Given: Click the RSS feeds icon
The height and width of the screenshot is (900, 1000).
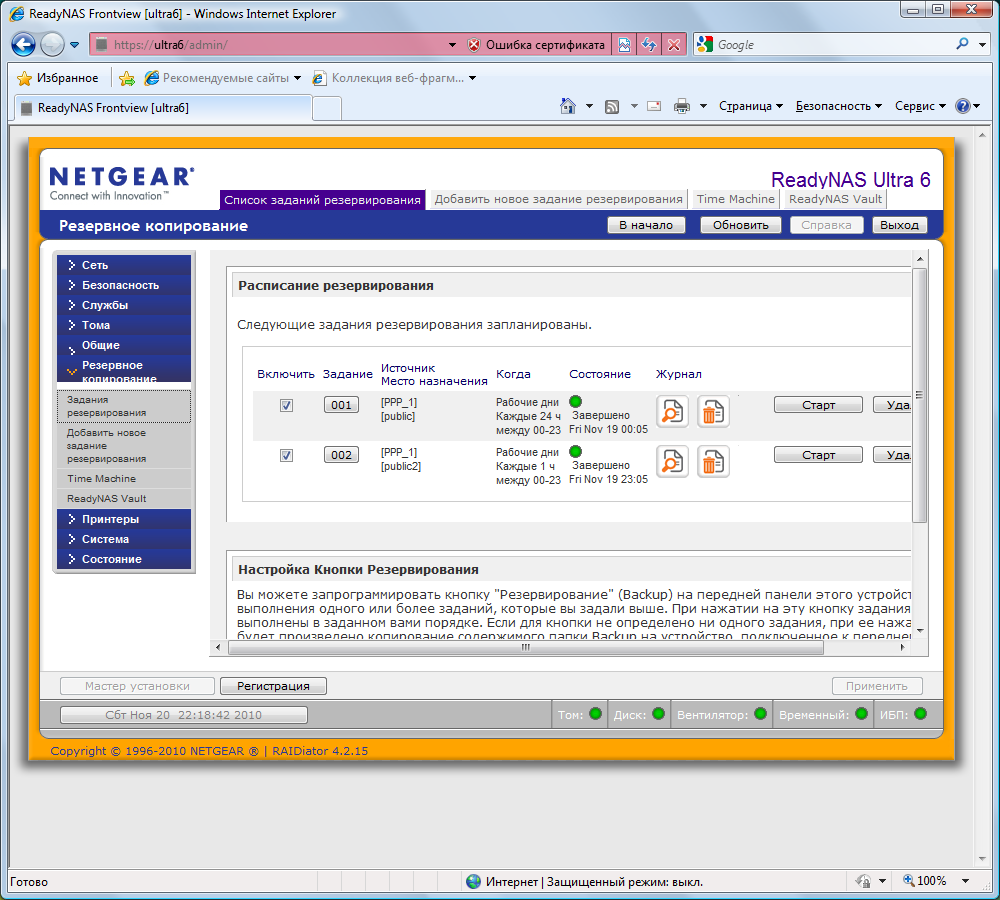Looking at the screenshot, I should tap(612, 107).
